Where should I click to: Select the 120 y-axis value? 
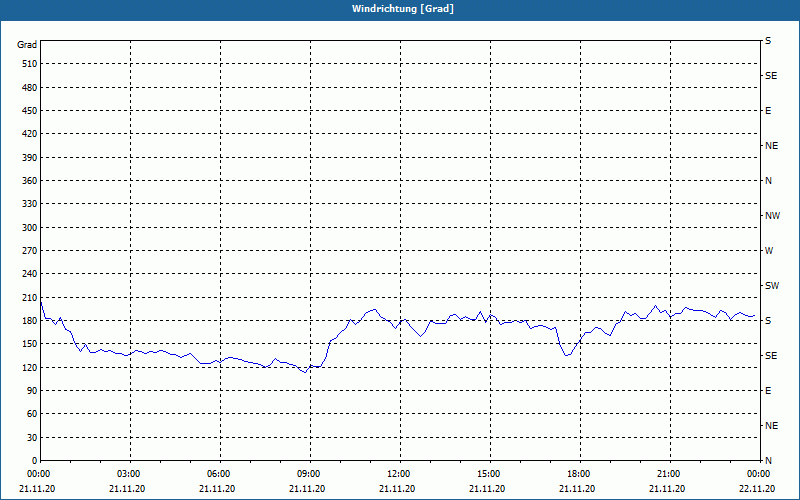click(30, 367)
